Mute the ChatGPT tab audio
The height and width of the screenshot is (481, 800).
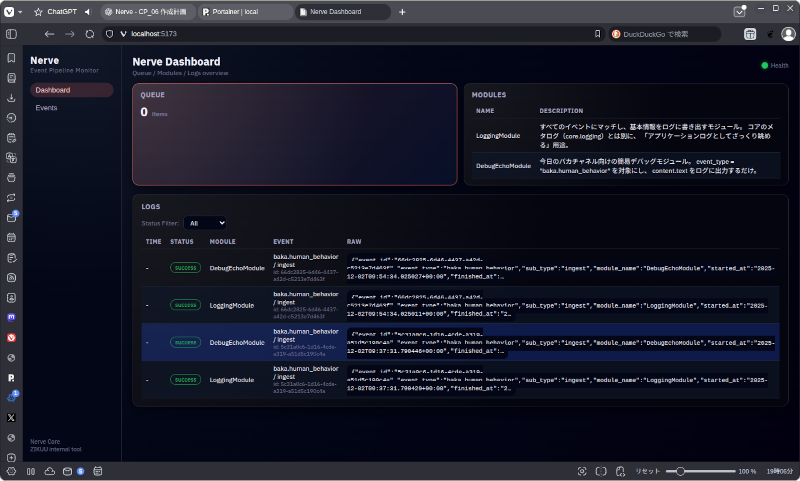pyautogui.click(x=87, y=12)
